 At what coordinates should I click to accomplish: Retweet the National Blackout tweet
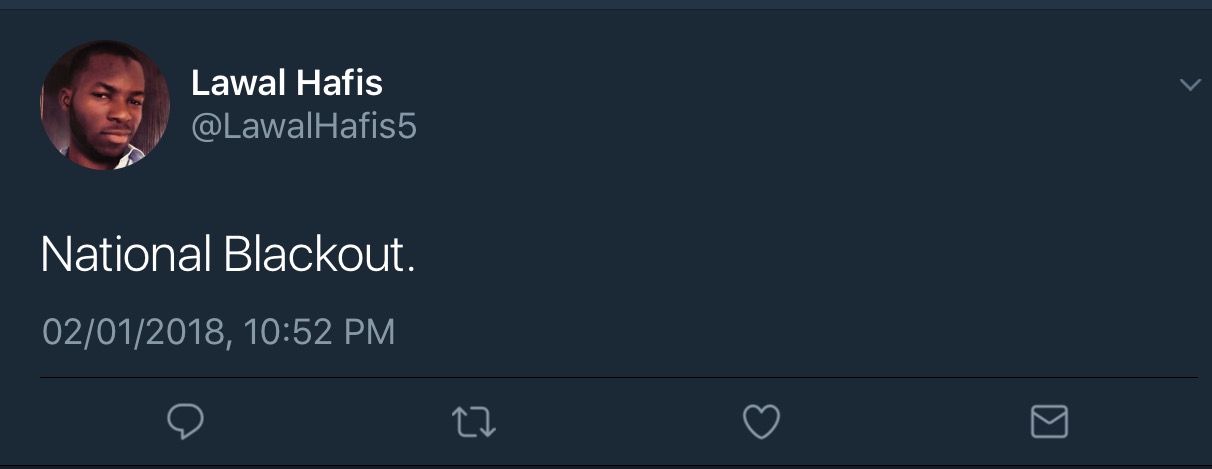coord(472,422)
